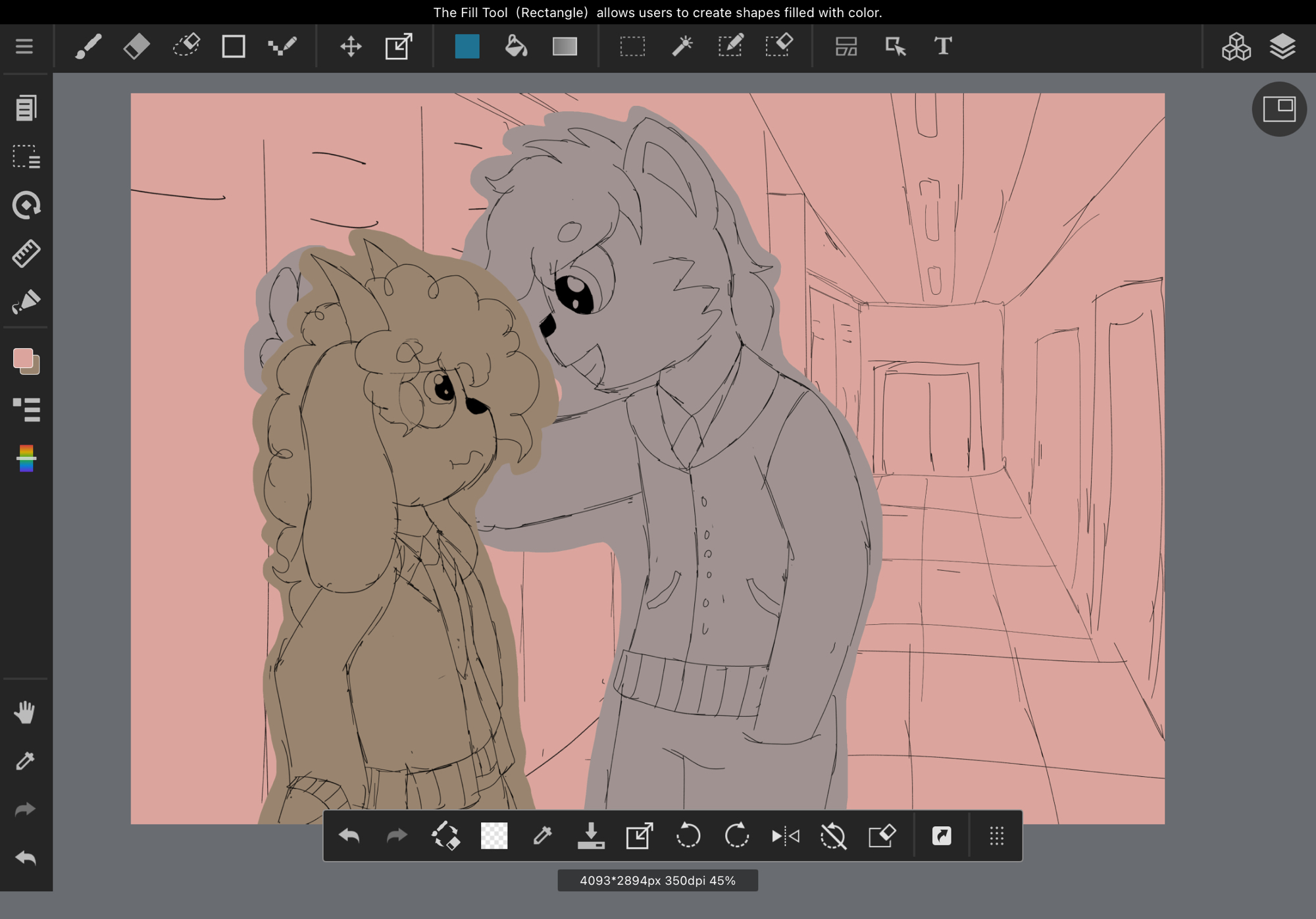Open the tool settings list panel
This screenshot has height=919, width=1316.
[26, 409]
